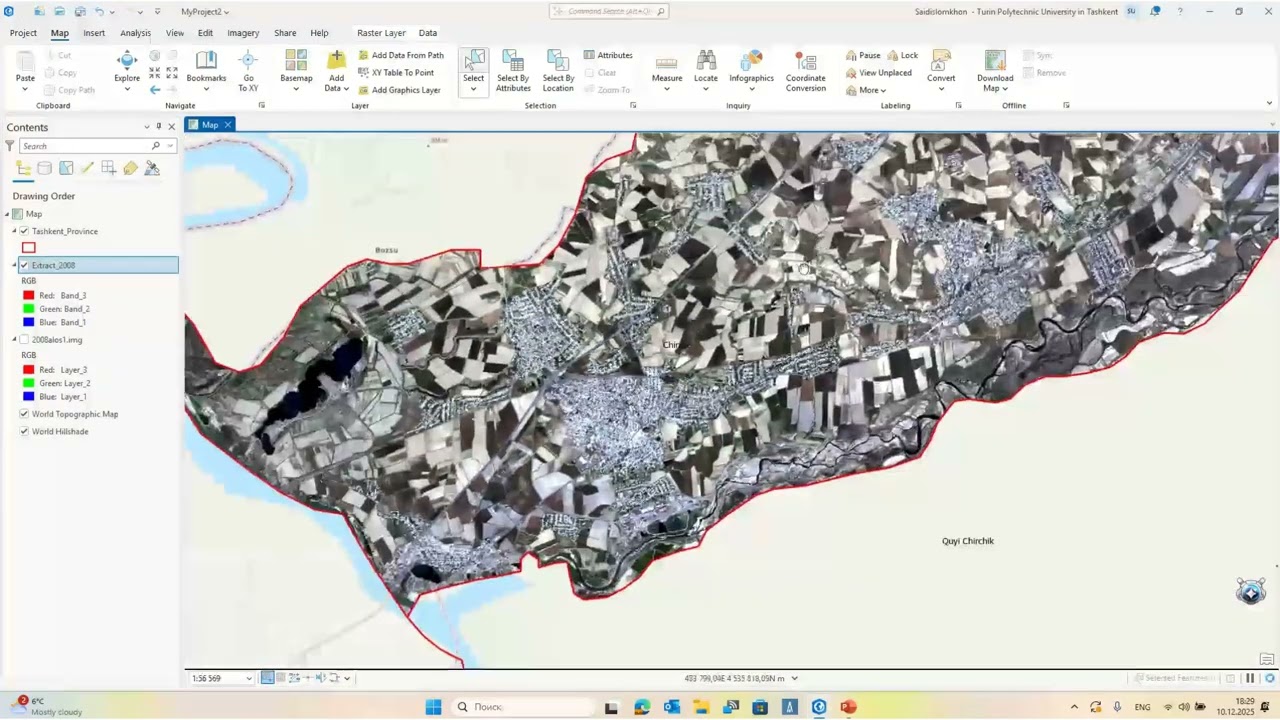
Task: Open the Locate pane
Action: (x=706, y=70)
